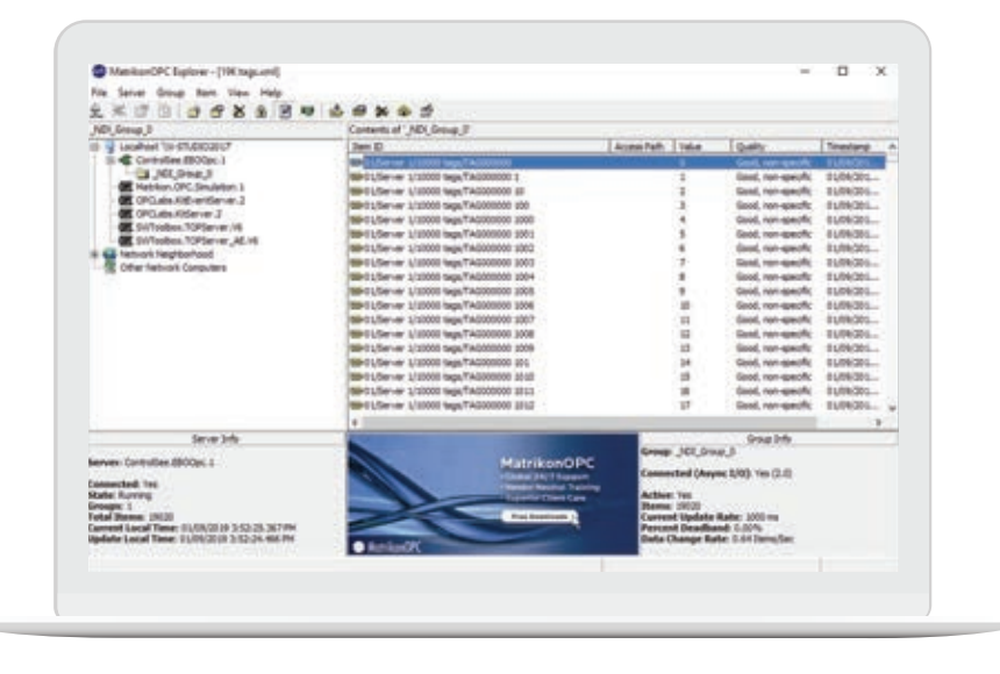The width and height of the screenshot is (1000, 674).
Task: Click the Quality cell of row 1006
Action: tap(773, 305)
